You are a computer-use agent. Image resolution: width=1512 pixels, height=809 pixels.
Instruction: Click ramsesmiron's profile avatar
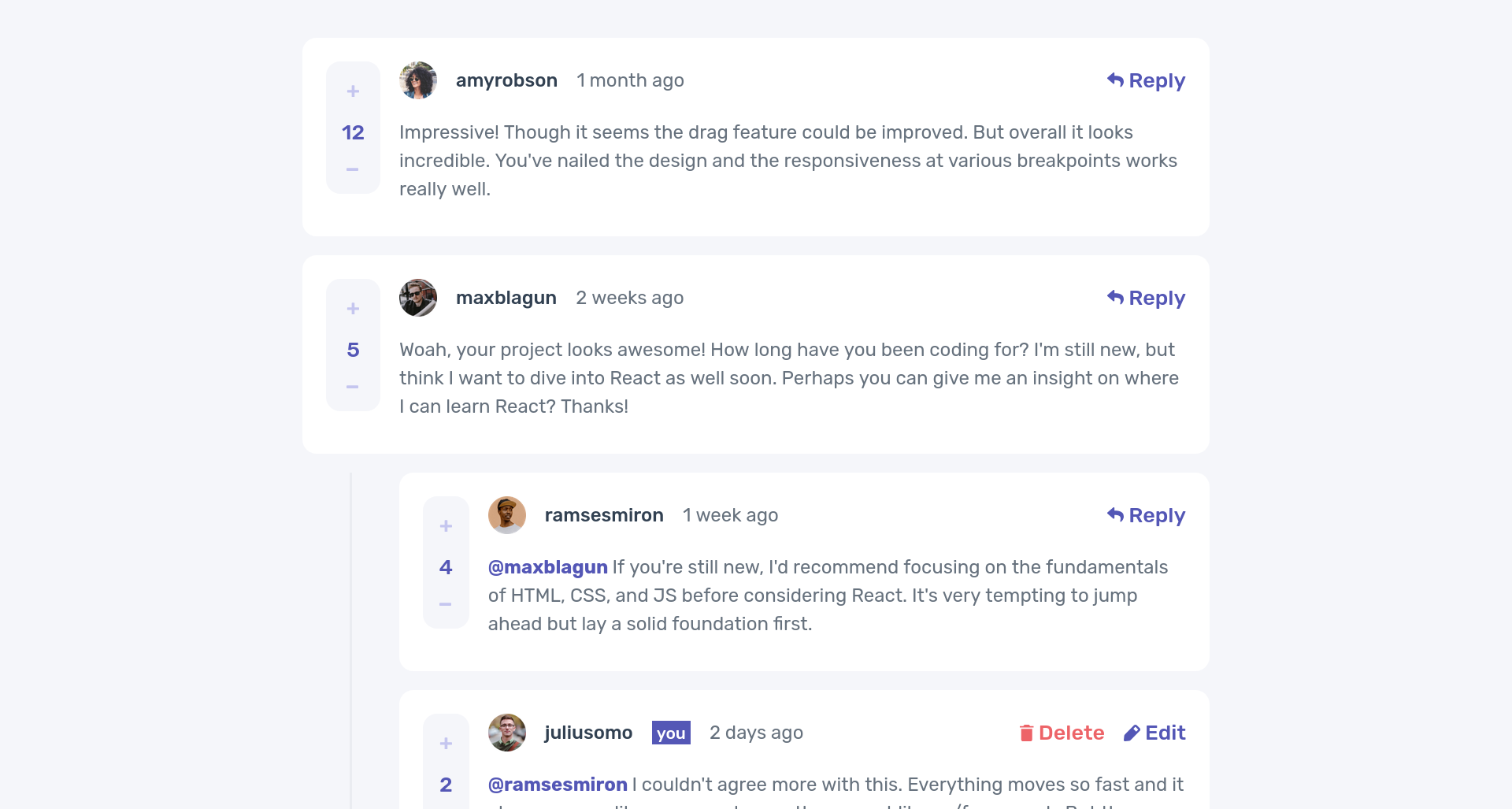[x=507, y=515]
